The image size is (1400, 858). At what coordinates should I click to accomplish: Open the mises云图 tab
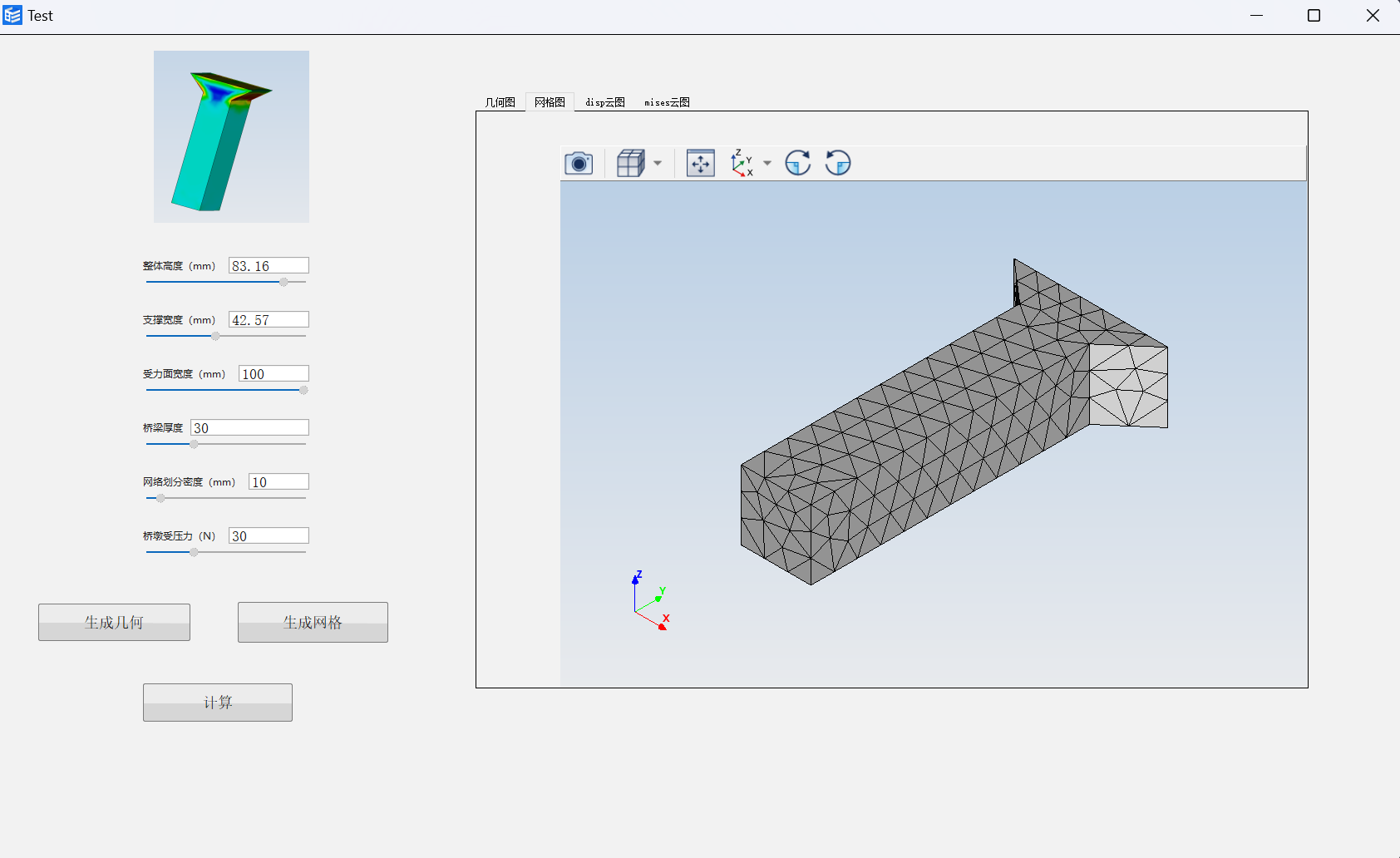(x=667, y=102)
